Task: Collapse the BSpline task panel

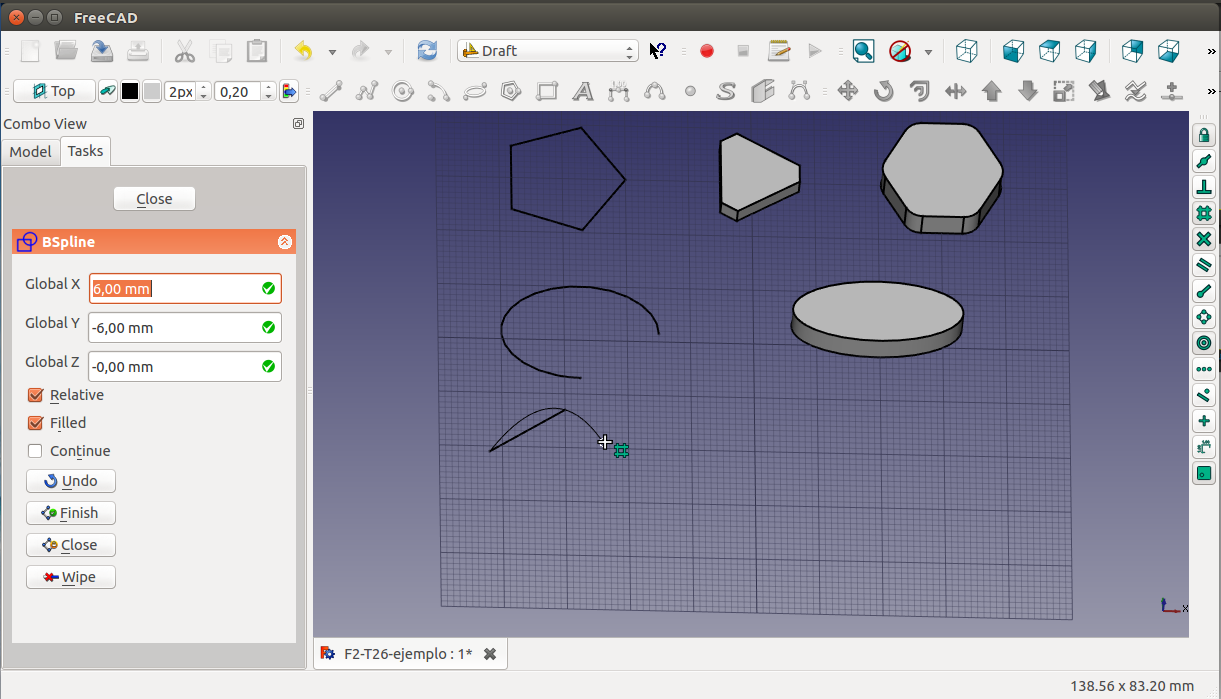Action: click(x=284, y=242)
